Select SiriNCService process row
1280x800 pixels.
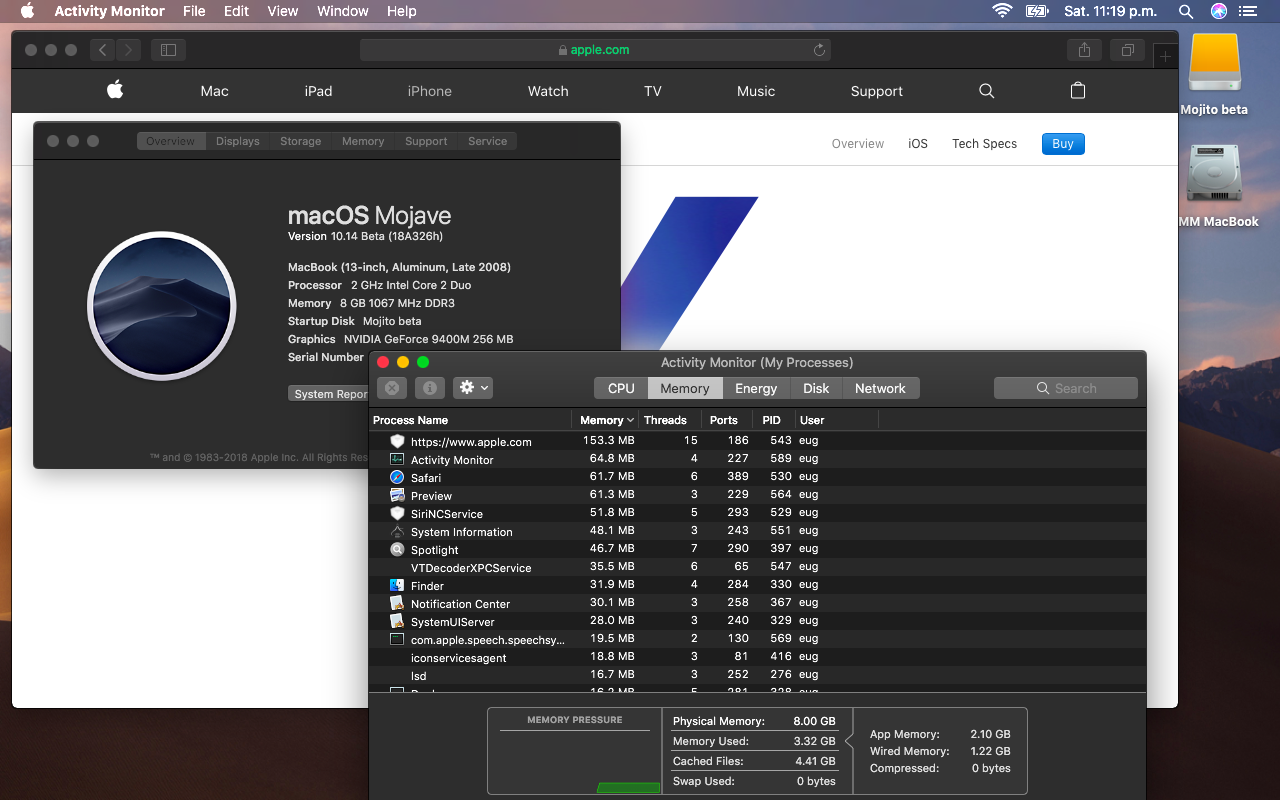757,513
